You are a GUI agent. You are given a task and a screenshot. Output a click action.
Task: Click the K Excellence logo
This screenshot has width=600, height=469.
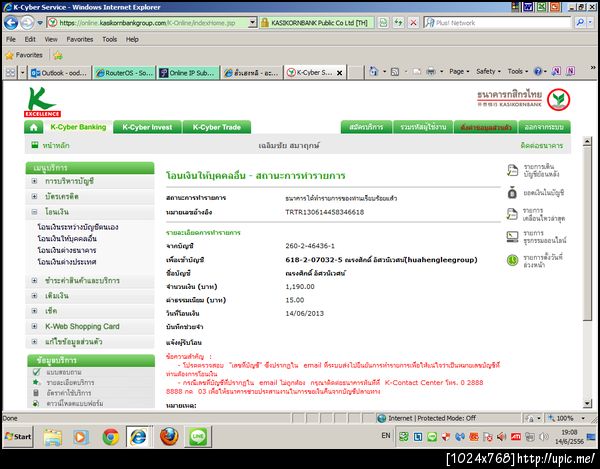tap(42, 102)
